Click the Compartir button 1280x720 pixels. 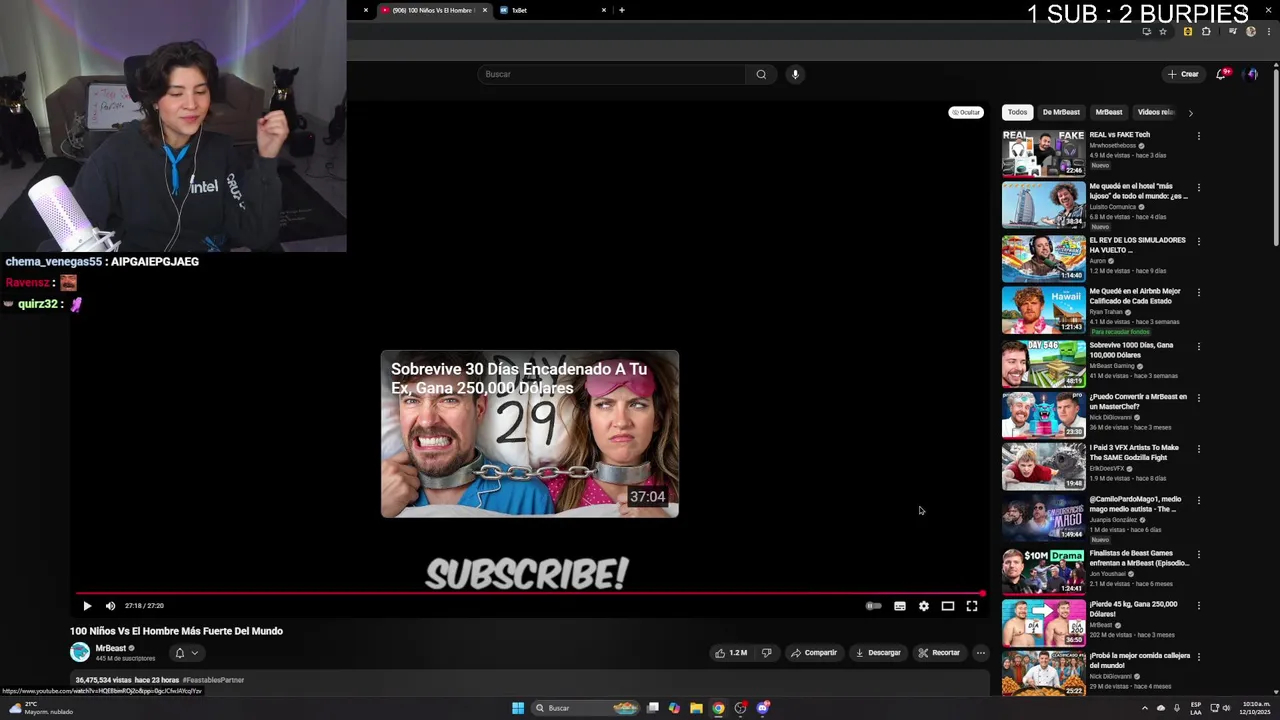coord(813,653)
